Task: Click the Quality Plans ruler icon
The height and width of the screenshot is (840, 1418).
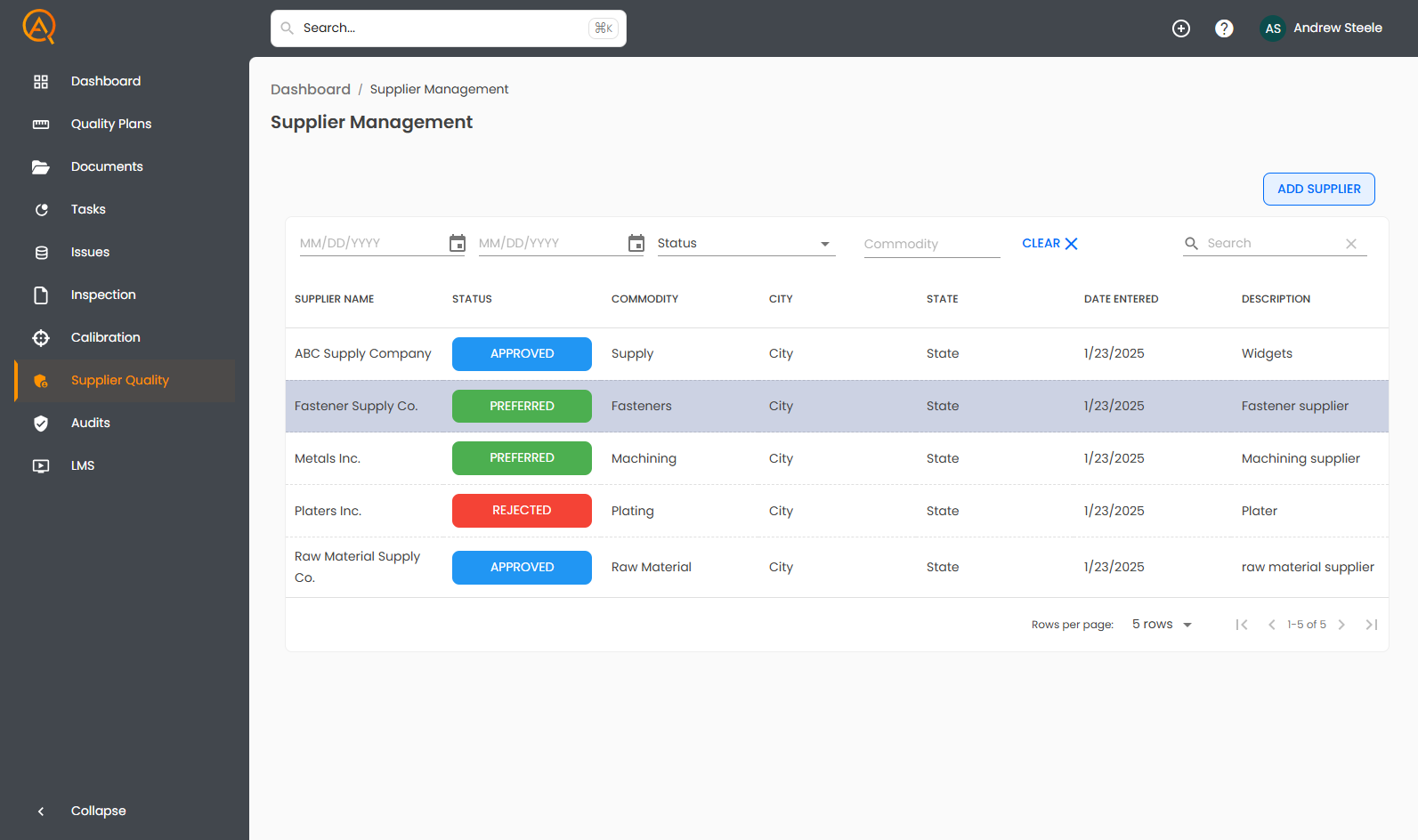Action: [x=41, y=125]
